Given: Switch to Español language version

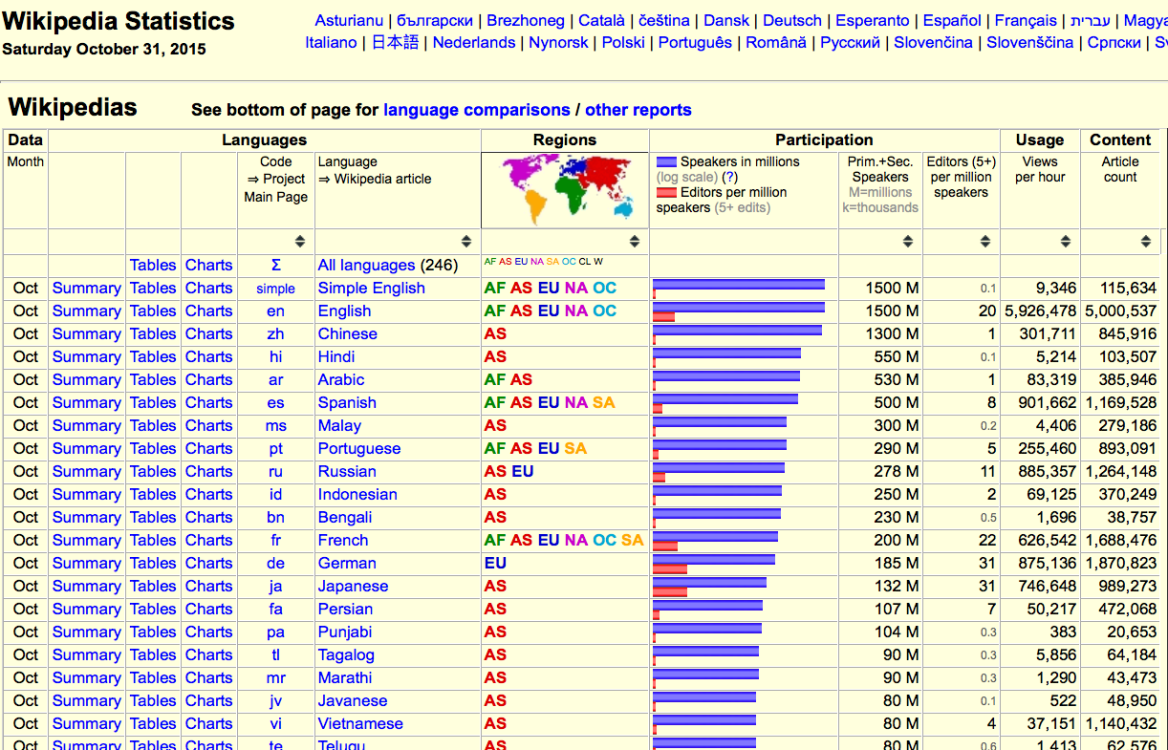Looking at the screenshot, I should point(952,21).
